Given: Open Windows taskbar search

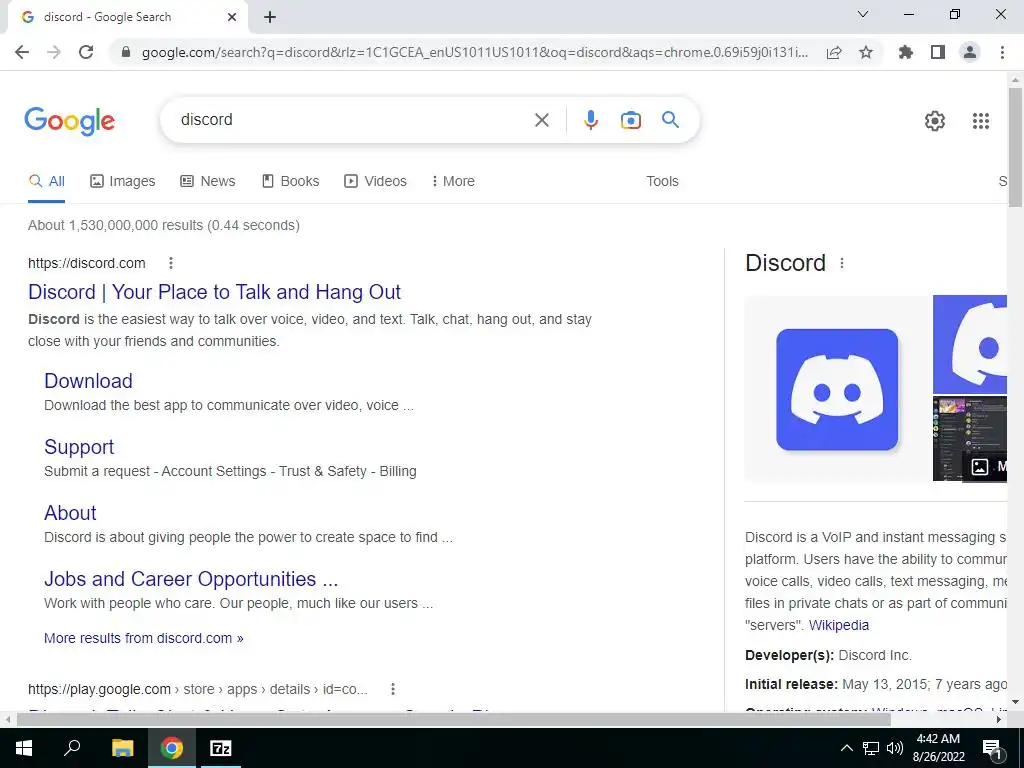Looking at the screenshot, I should [72, 748].
